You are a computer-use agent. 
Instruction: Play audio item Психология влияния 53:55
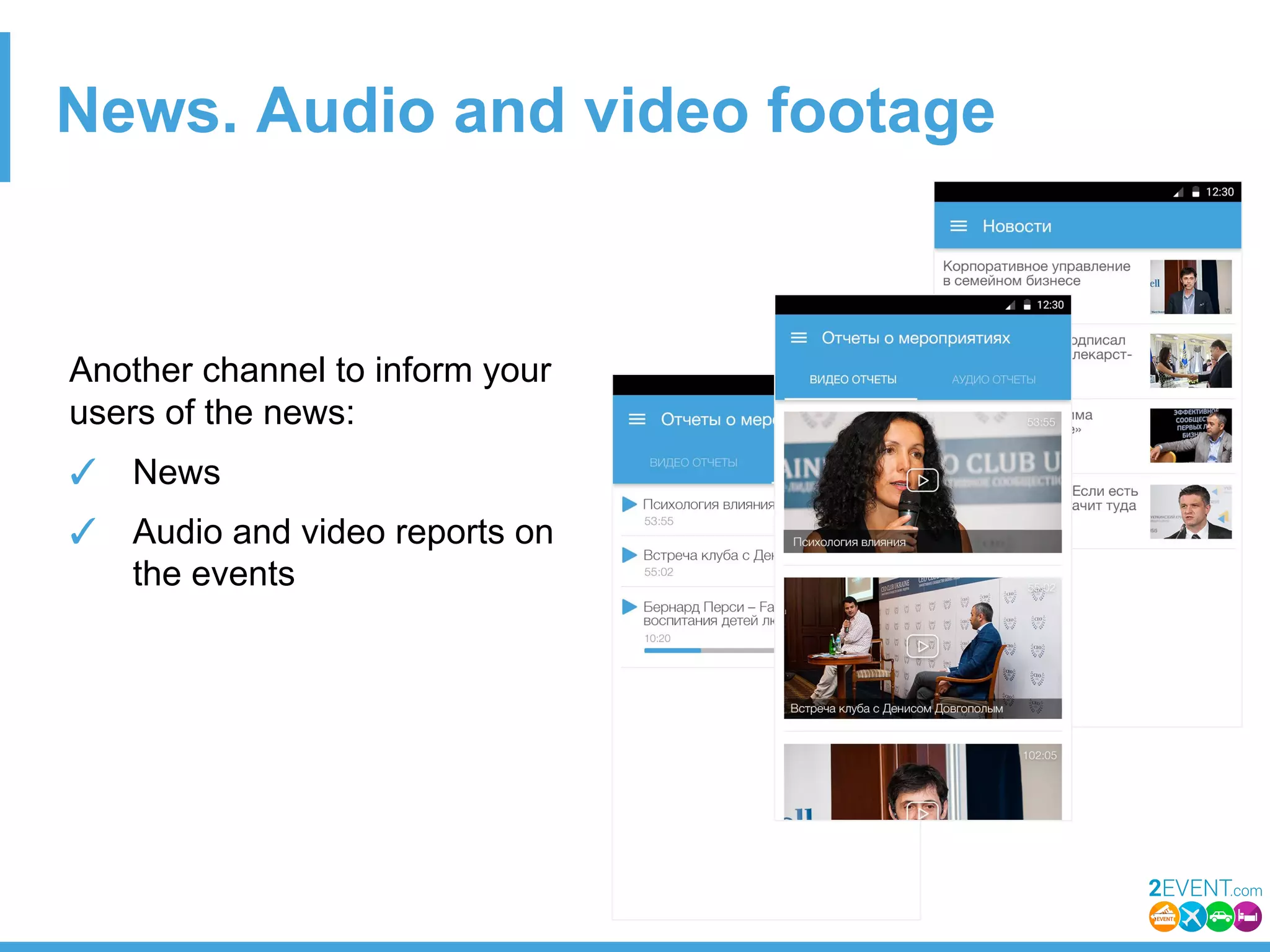pos(629,504)
